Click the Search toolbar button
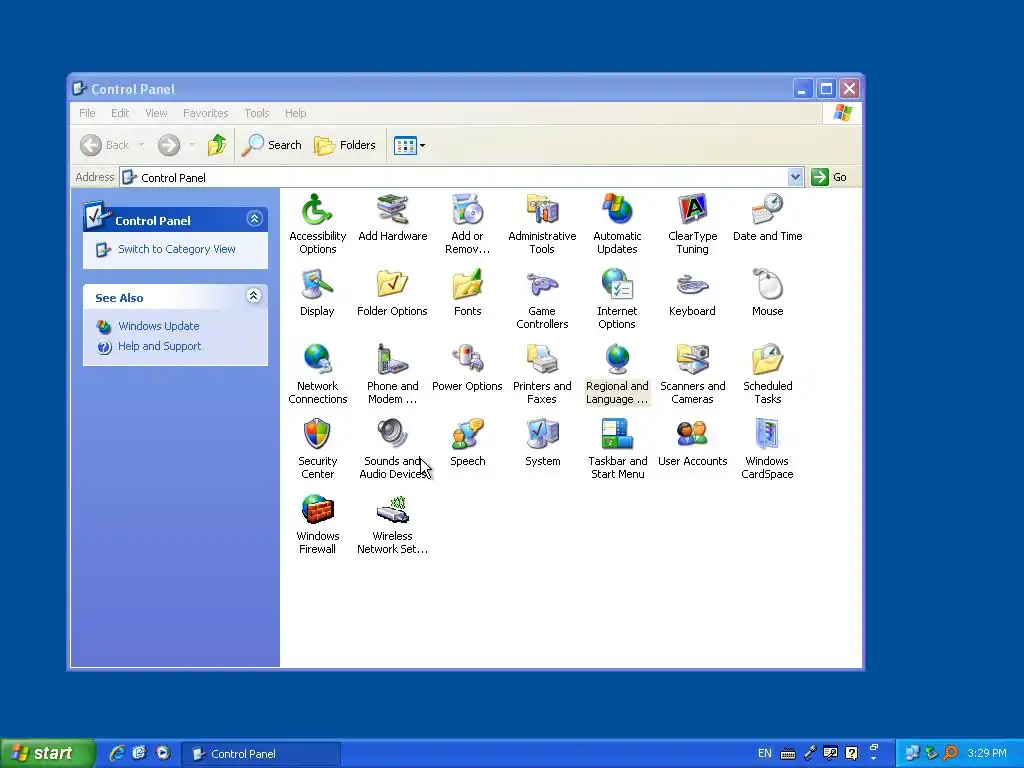 tap(272, 145)
